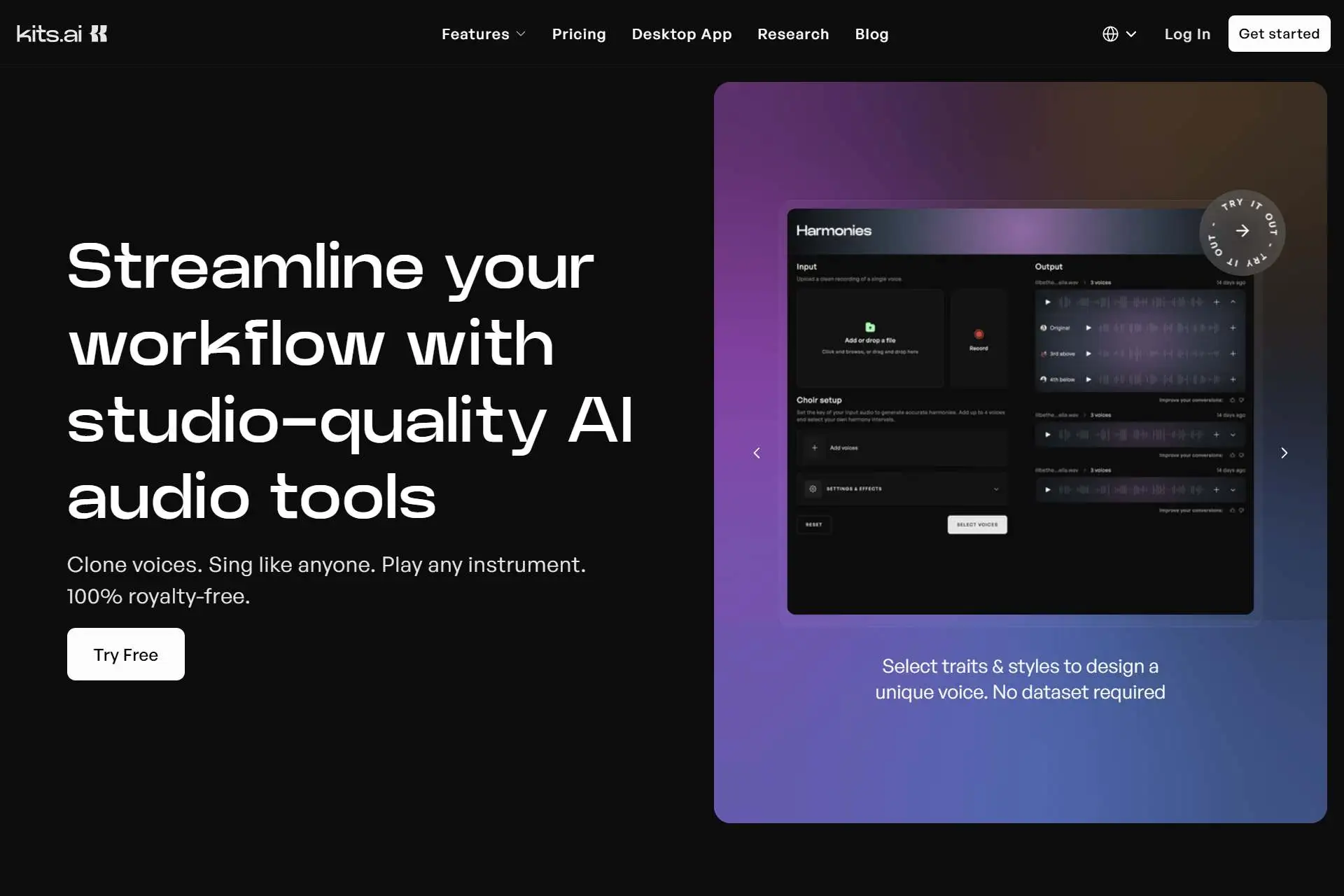Click the forward arrow in Try It Out circle

click(x=1242, y=231)
